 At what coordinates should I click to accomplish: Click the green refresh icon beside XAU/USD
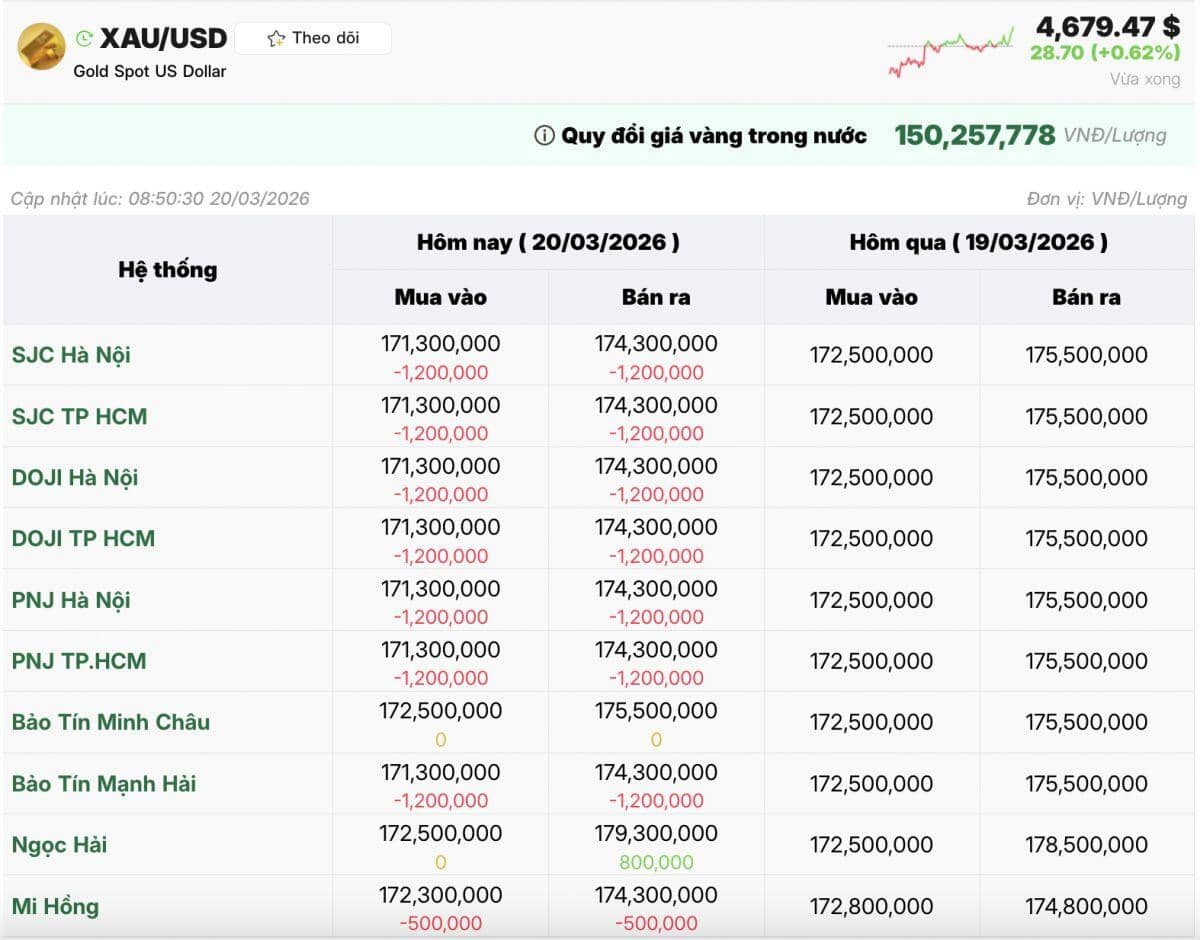[84, 39]
